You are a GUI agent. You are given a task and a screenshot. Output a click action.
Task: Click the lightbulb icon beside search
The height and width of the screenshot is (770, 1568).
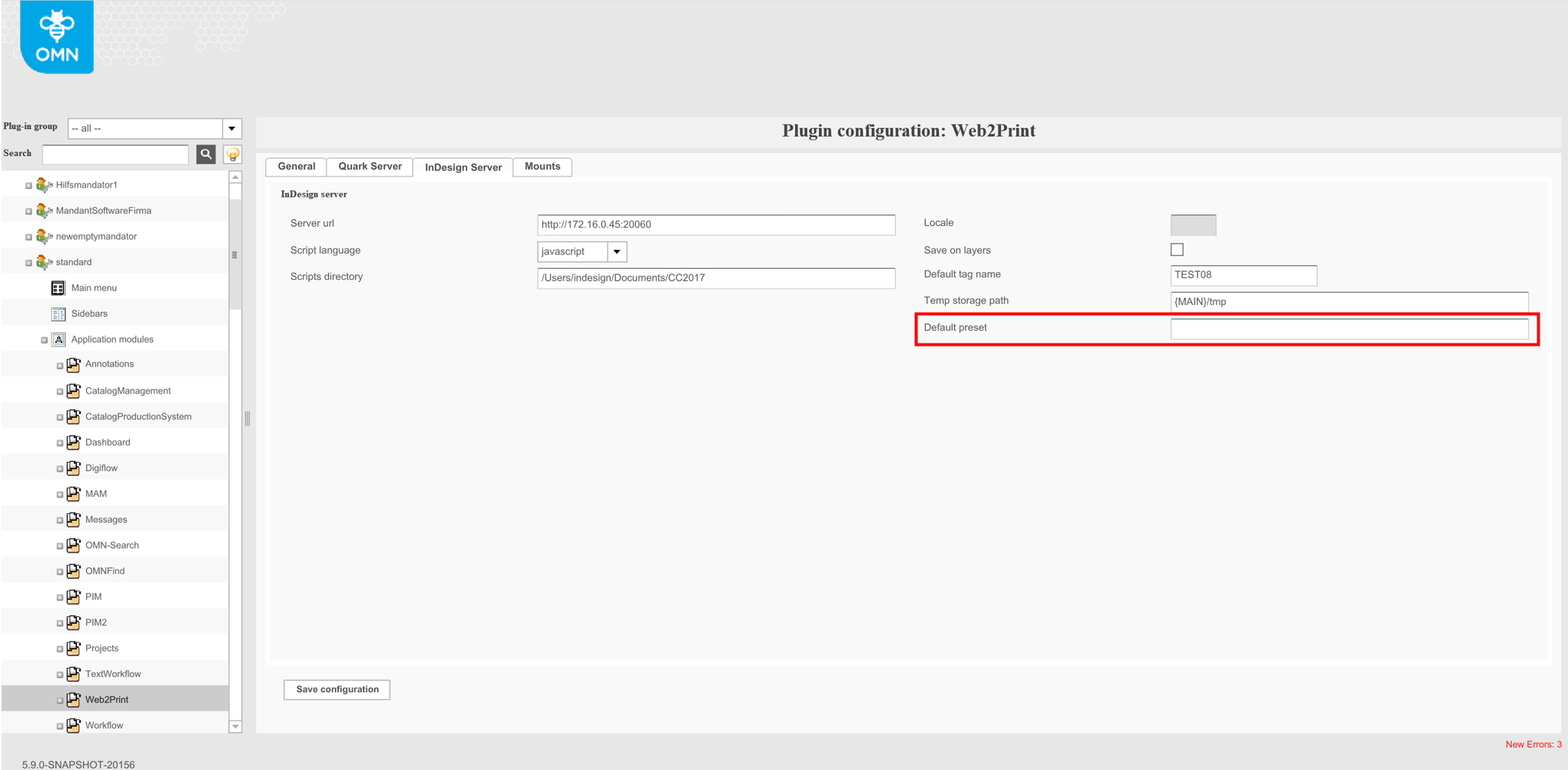[232, 154]
